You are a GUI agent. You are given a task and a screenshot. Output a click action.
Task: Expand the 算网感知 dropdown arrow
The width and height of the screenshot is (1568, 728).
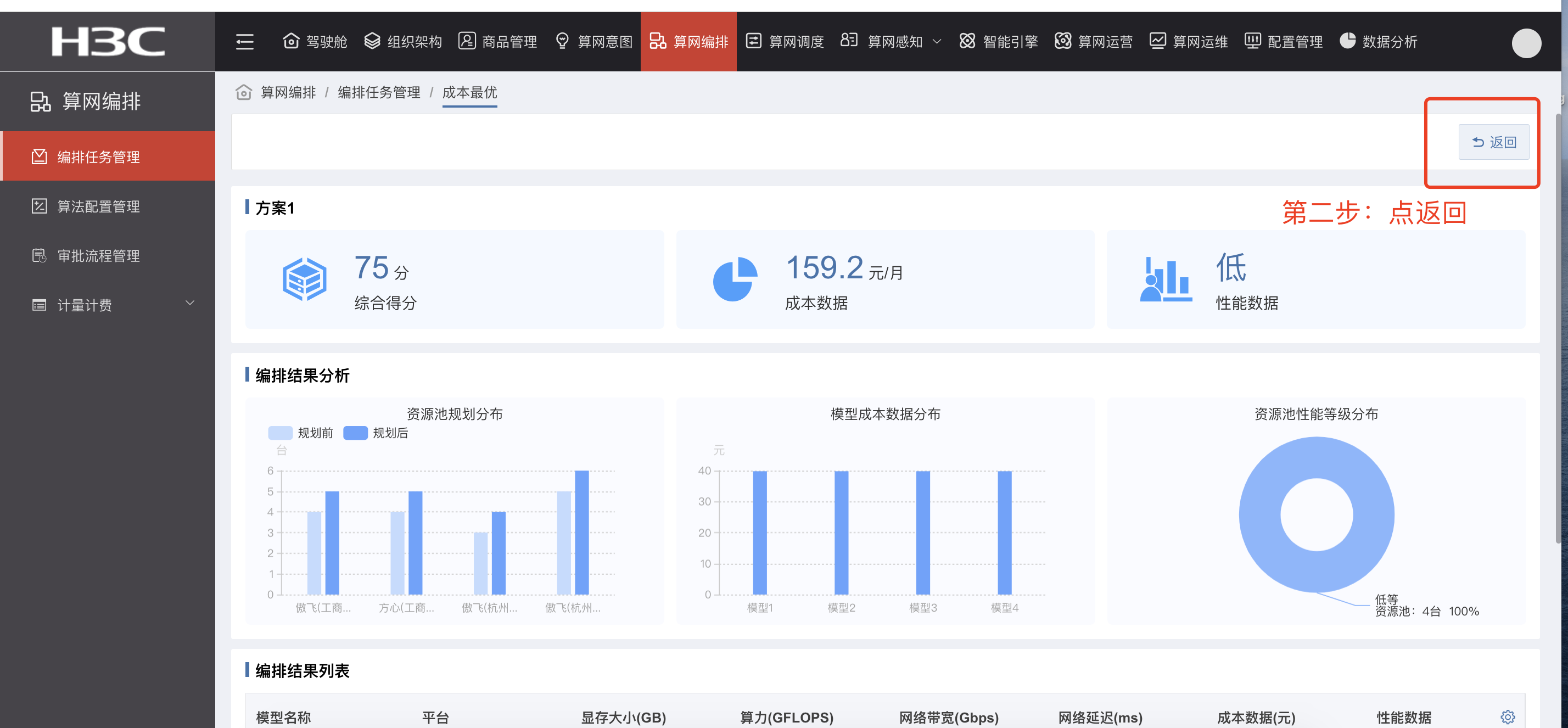(x=937, y=41)
